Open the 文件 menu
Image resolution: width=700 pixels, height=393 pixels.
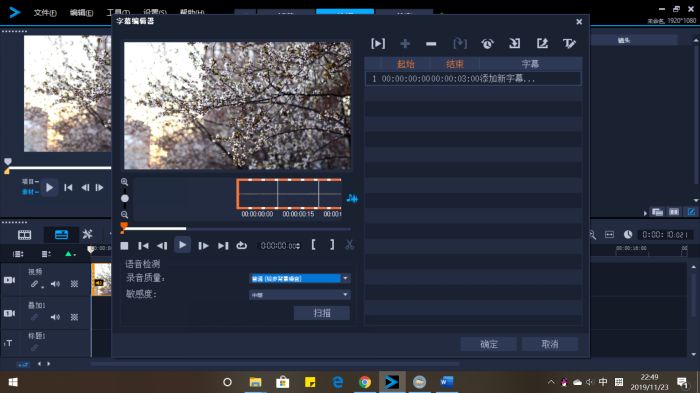[x=45, y=13]
